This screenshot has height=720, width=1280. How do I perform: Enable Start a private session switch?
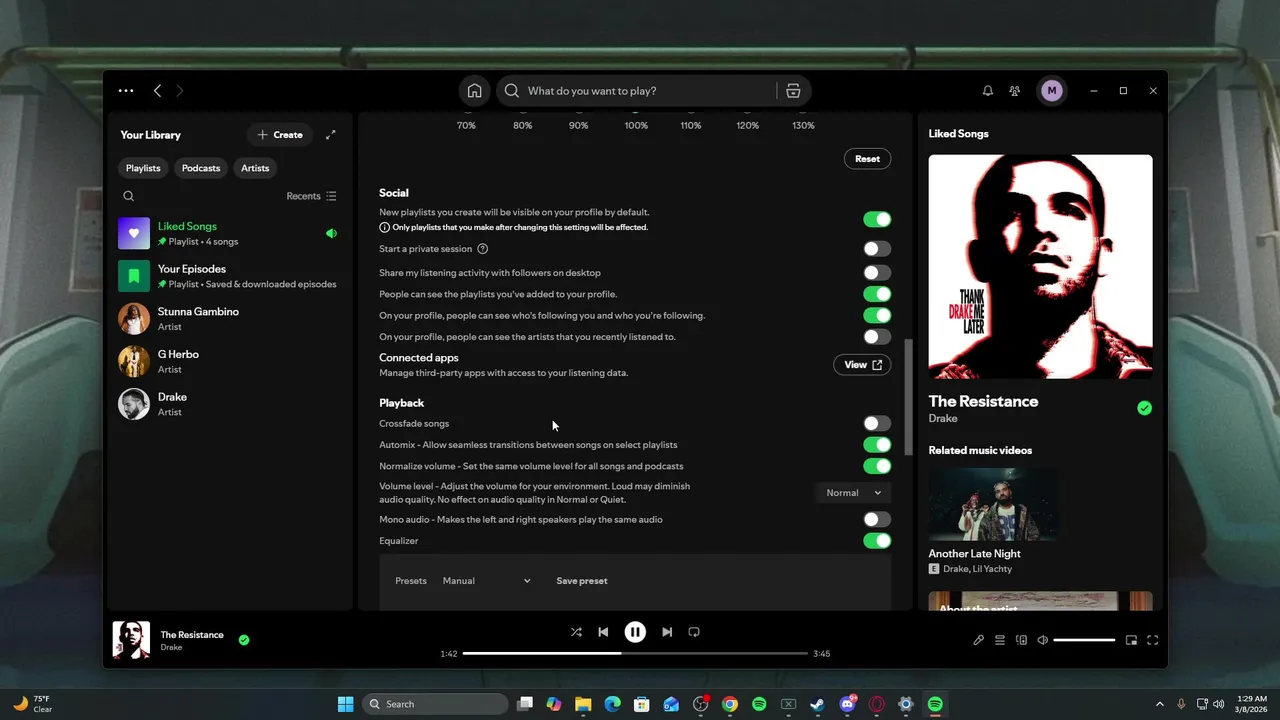point(877,249)
